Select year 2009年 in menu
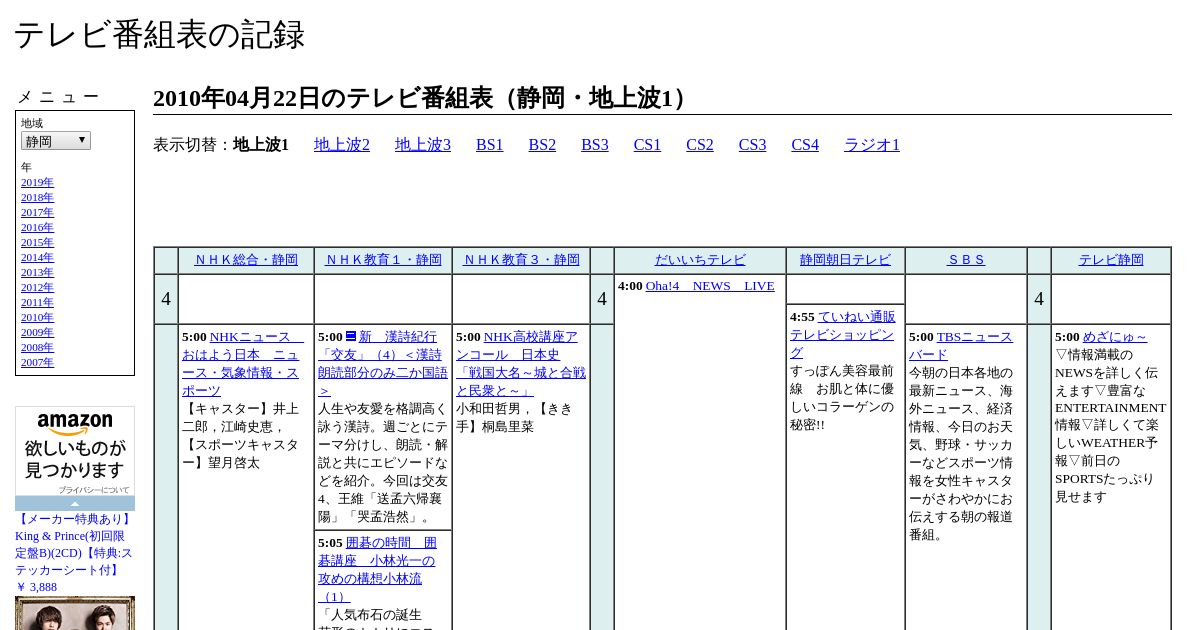1200x630 pixels. click(37, 332)
